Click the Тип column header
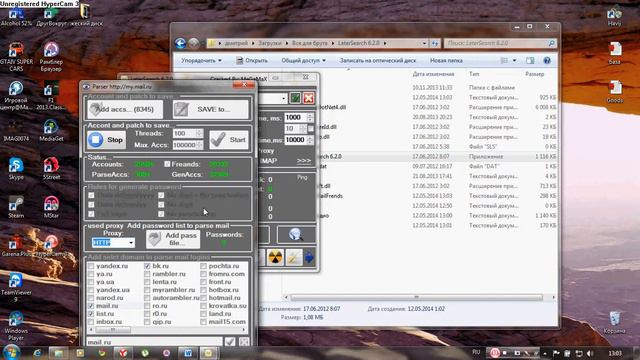The width and height of the screenshot is (640, 360). (x=474, y=74)
